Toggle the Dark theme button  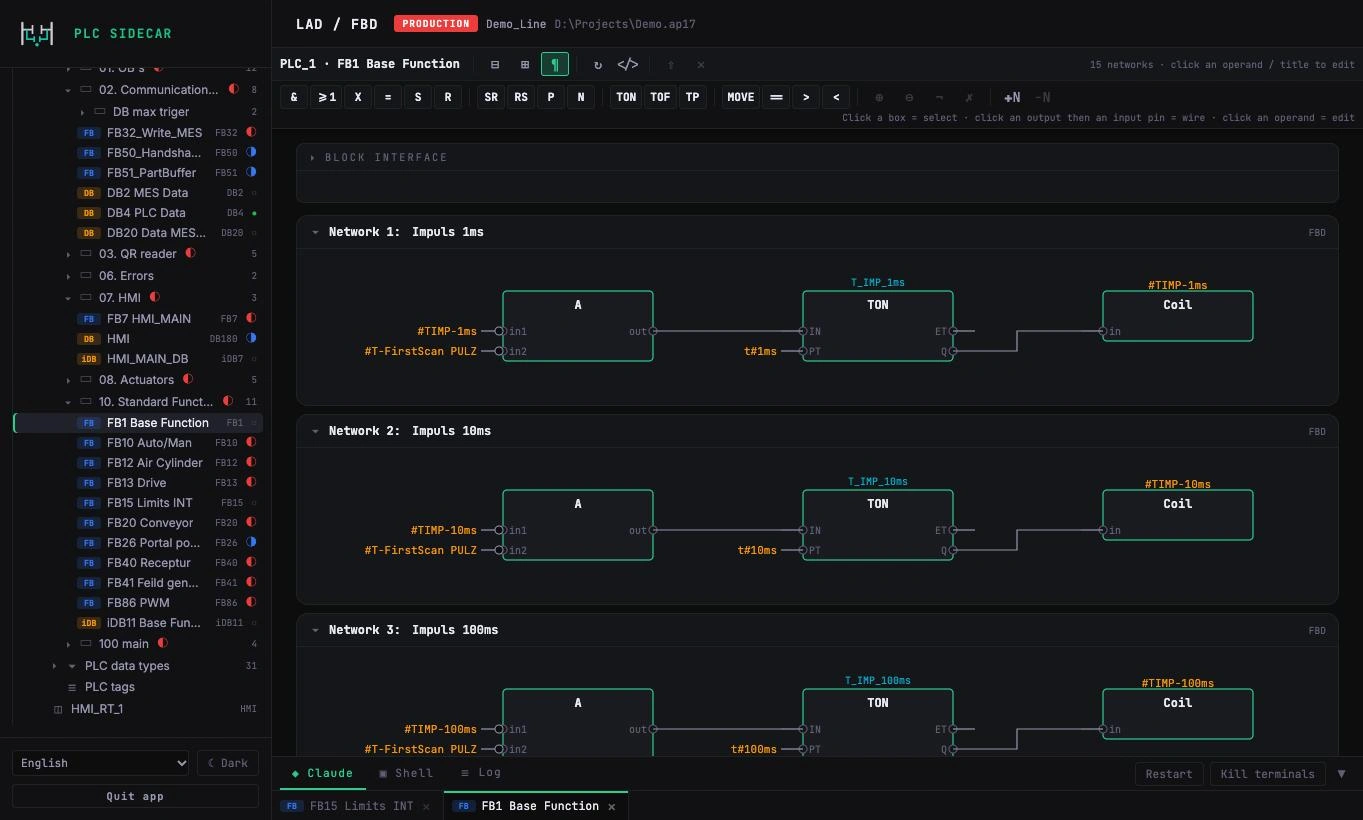pos(228,763)
